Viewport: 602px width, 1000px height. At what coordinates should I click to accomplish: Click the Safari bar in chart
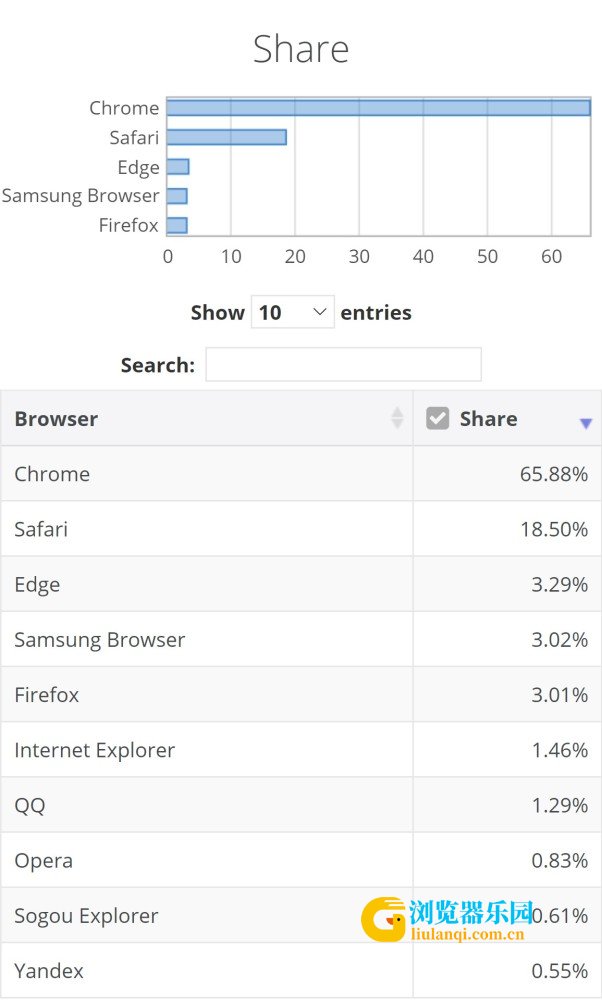226,137
